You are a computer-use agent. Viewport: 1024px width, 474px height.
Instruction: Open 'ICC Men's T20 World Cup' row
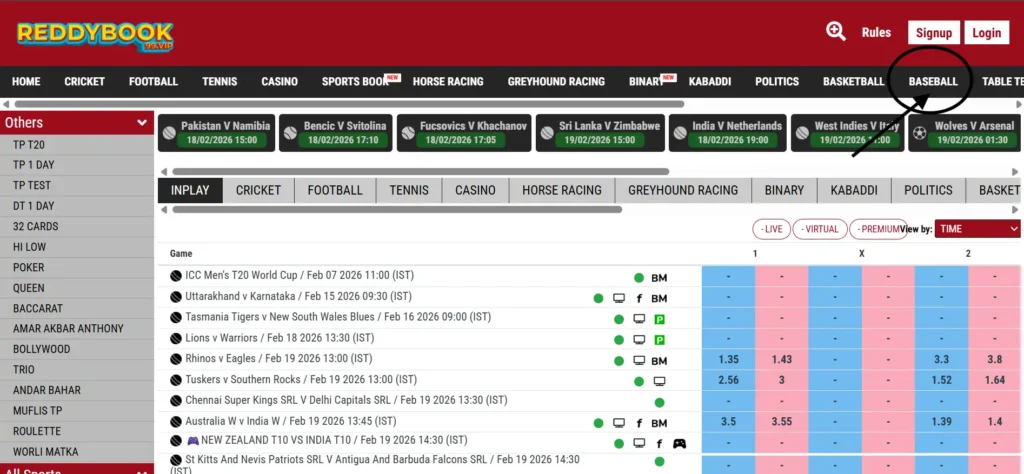[299, 276]
